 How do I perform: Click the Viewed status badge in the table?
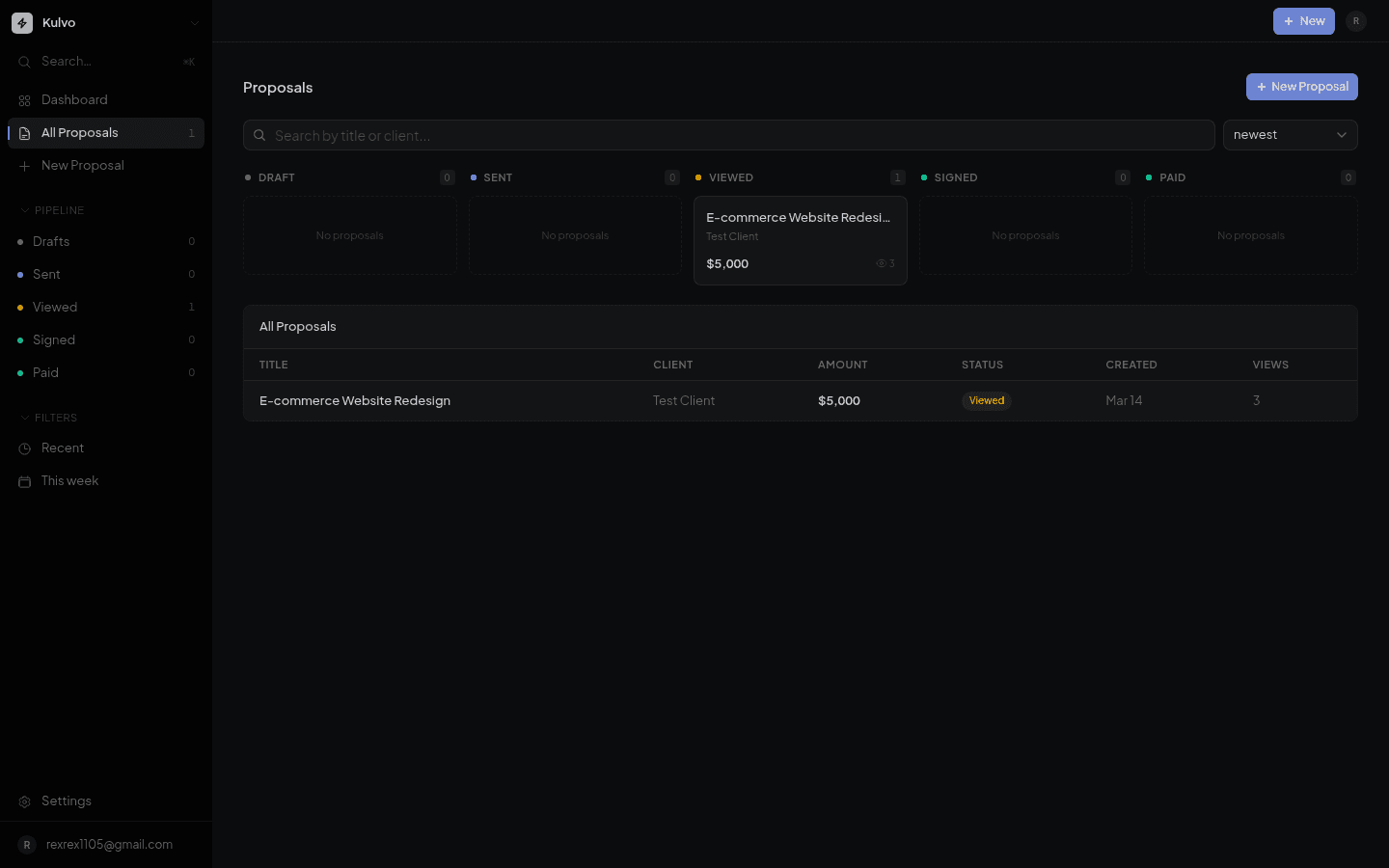986,400
